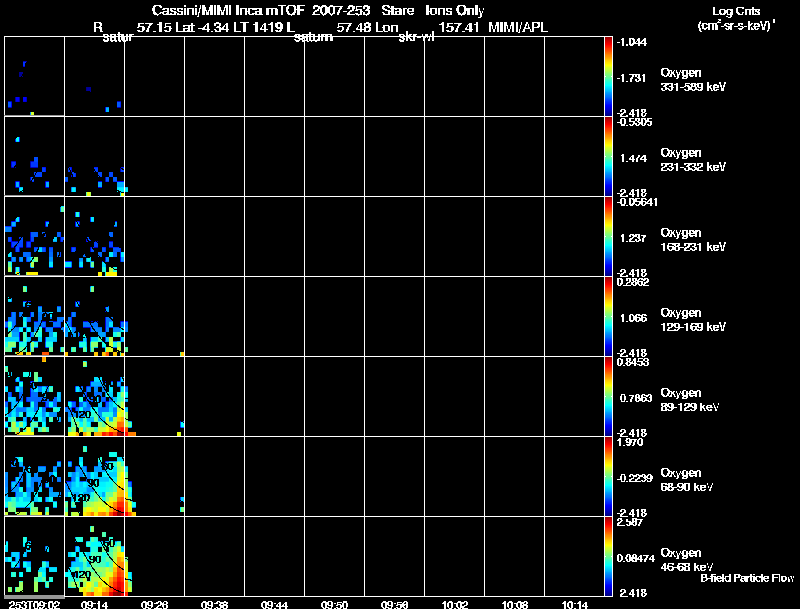800x609 pixels.
Task: Click the 09:14 panel in 129-169 keV row
Action: tap(94, 316)
